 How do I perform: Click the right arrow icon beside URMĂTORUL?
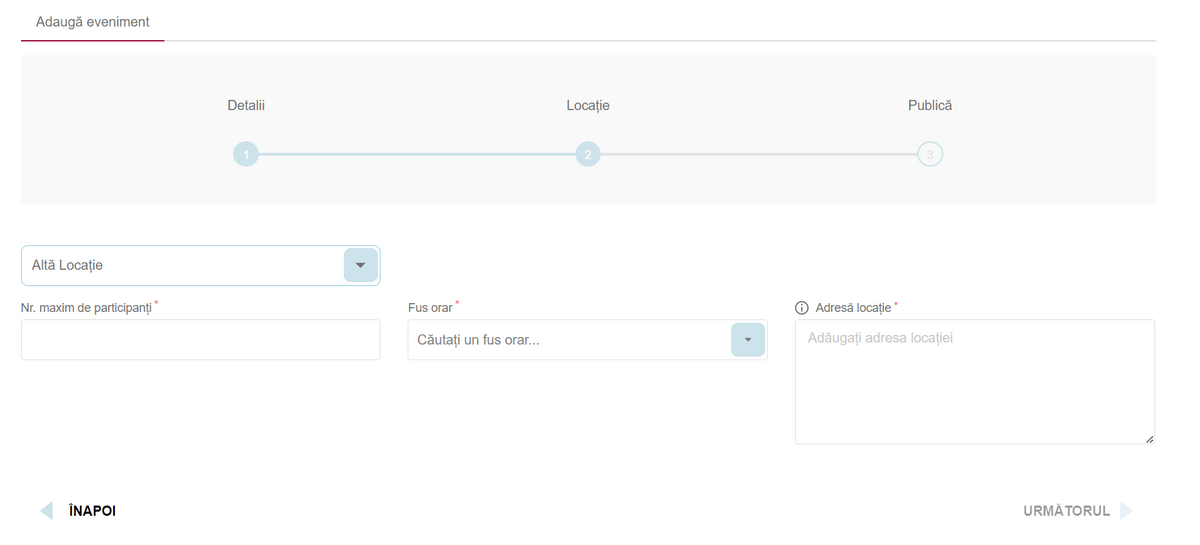click(x=1126, y=511)
